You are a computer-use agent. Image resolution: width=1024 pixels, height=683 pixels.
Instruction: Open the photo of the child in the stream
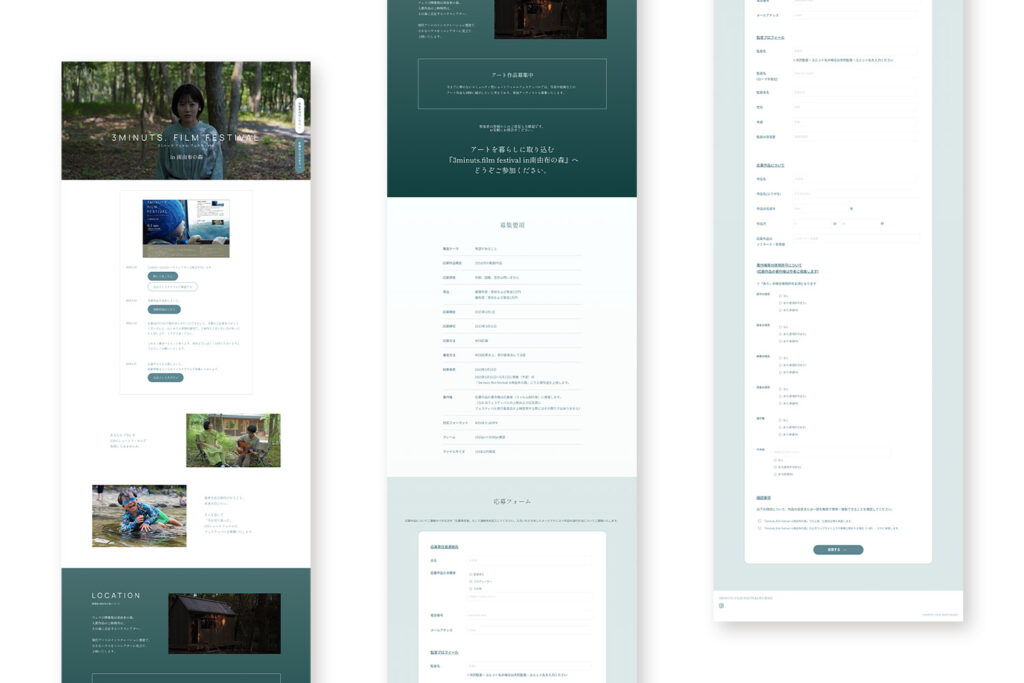pos(139,515)
